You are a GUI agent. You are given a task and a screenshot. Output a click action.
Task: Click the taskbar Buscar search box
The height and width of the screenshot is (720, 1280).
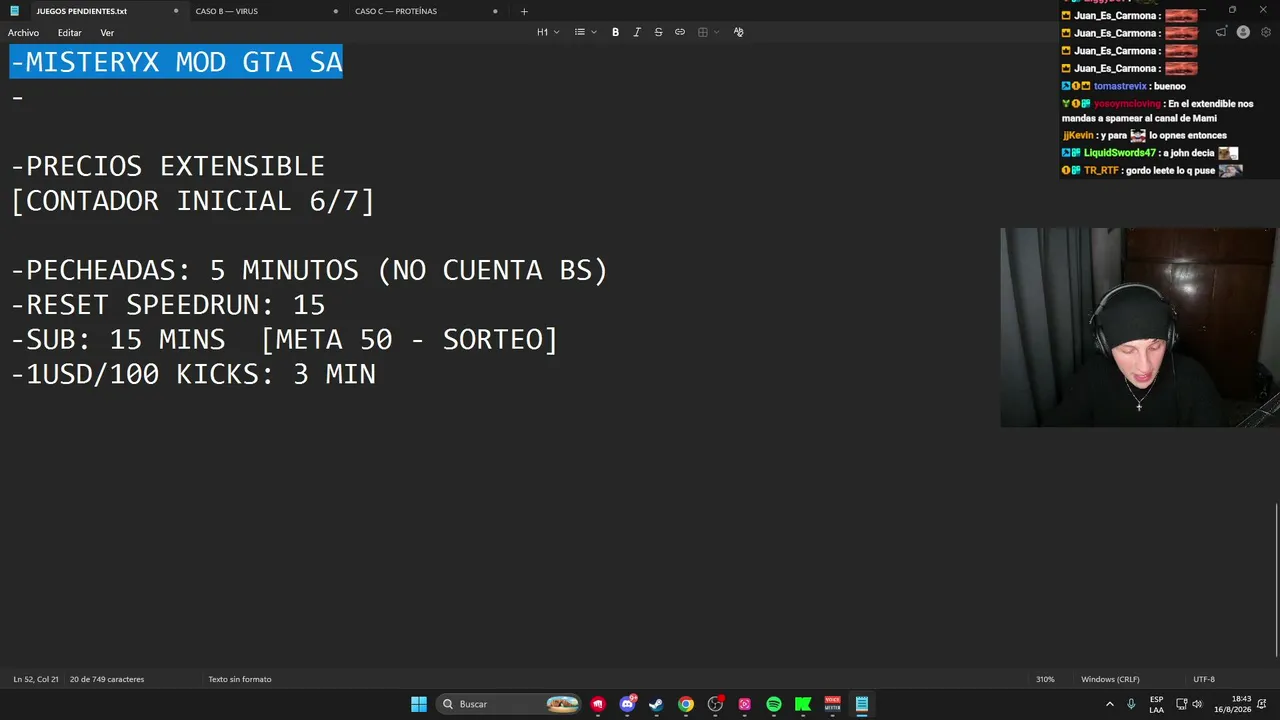[510, 704]
